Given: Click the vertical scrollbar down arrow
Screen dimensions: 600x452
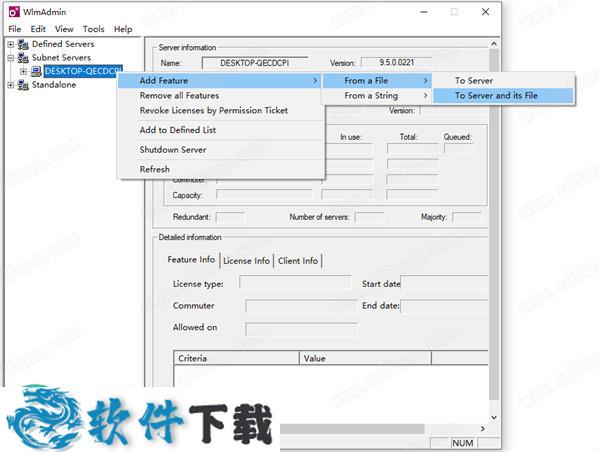Looking at the screenshot, I should click(494, 417).
